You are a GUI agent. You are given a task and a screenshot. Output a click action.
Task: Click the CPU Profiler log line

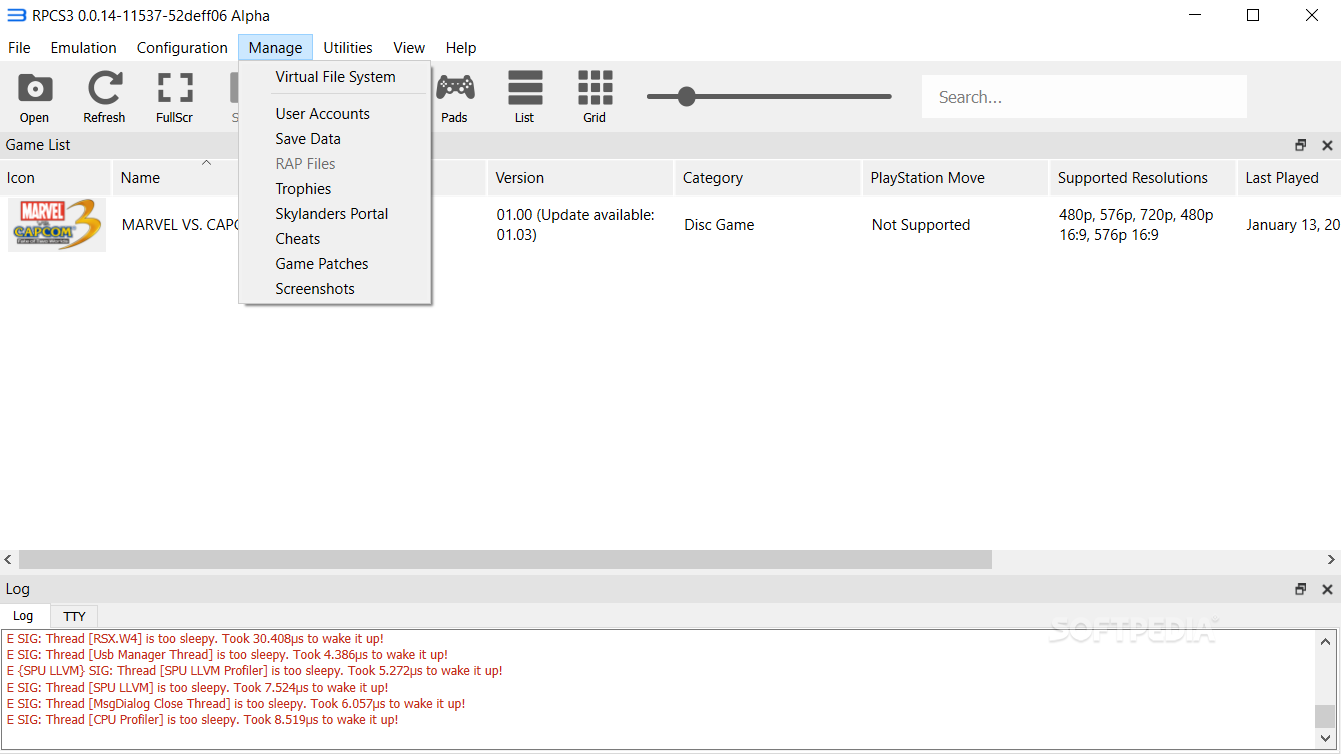[x=202, y=720]
